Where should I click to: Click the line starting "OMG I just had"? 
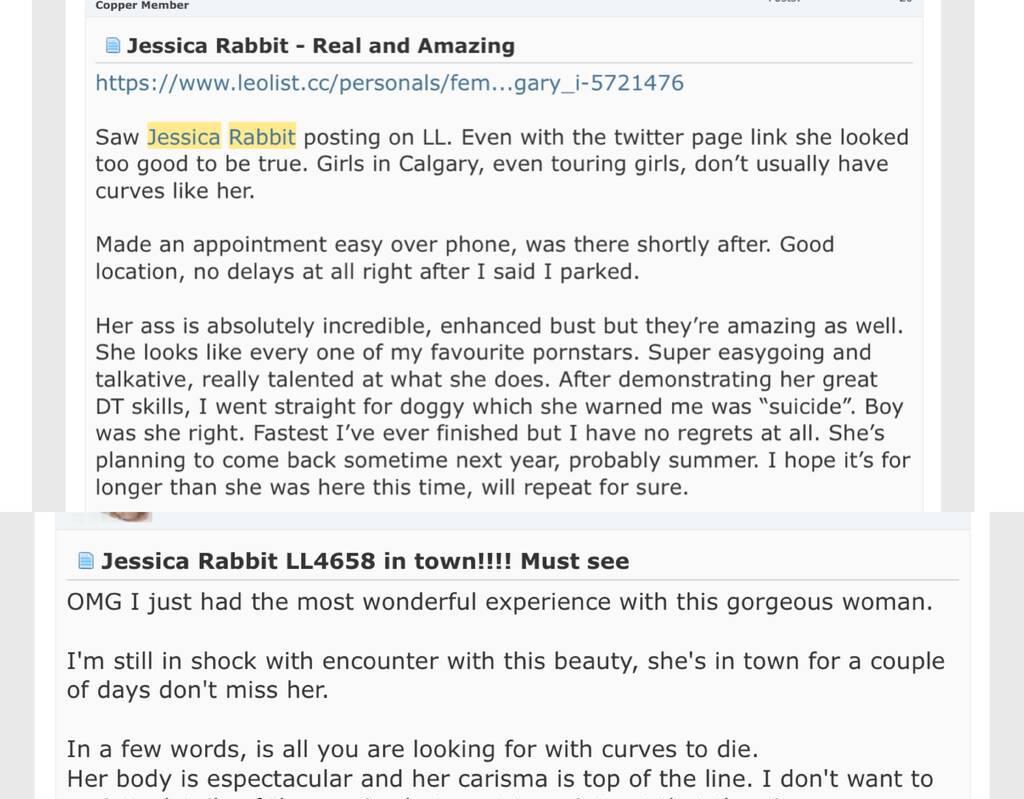click(x=500, y=602)
